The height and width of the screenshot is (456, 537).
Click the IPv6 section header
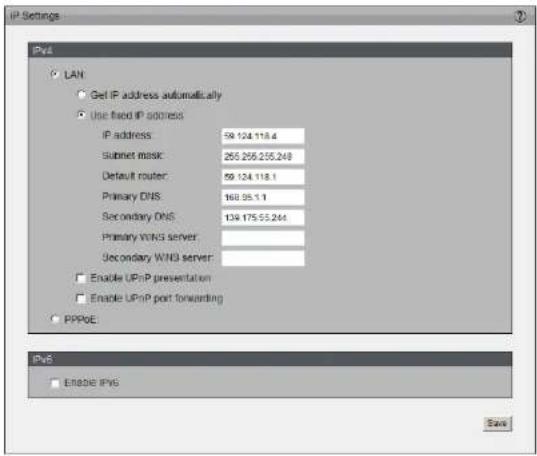point(270,359)
